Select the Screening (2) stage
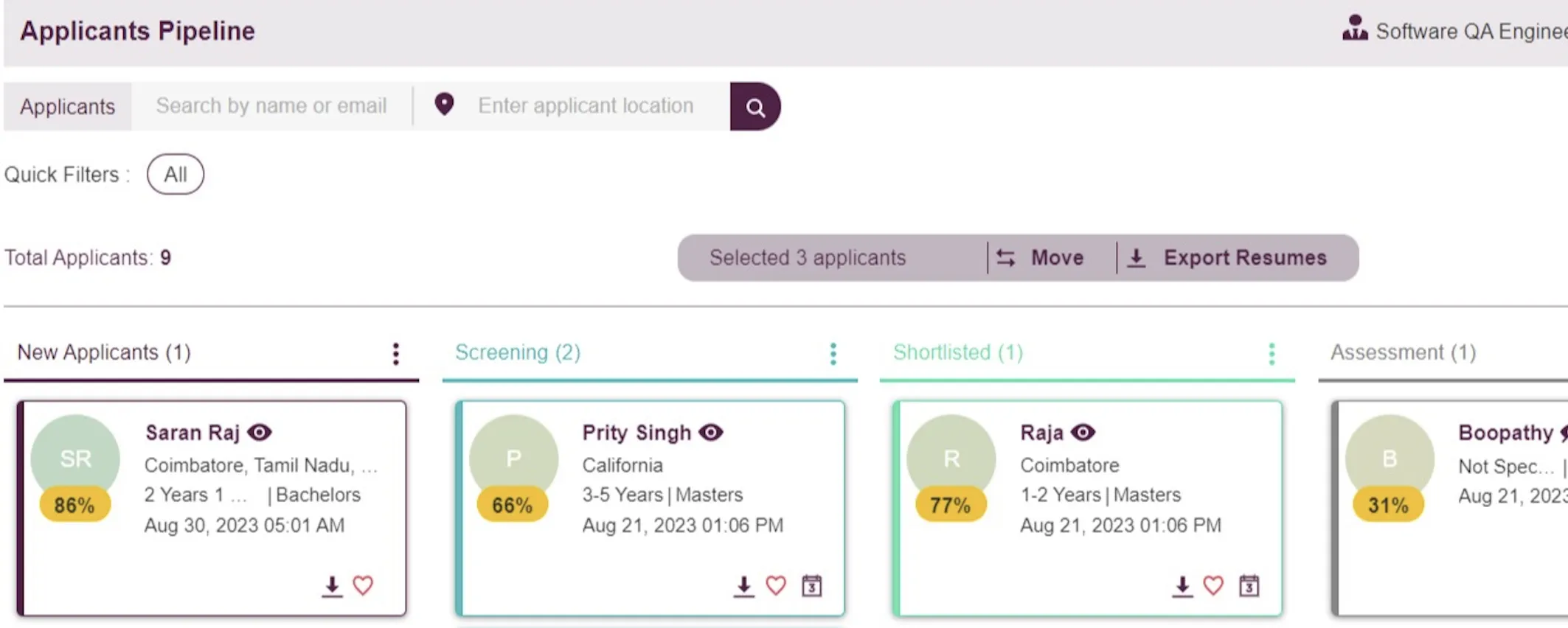Screen dimensions: 1568x628 tap(518, 352)
